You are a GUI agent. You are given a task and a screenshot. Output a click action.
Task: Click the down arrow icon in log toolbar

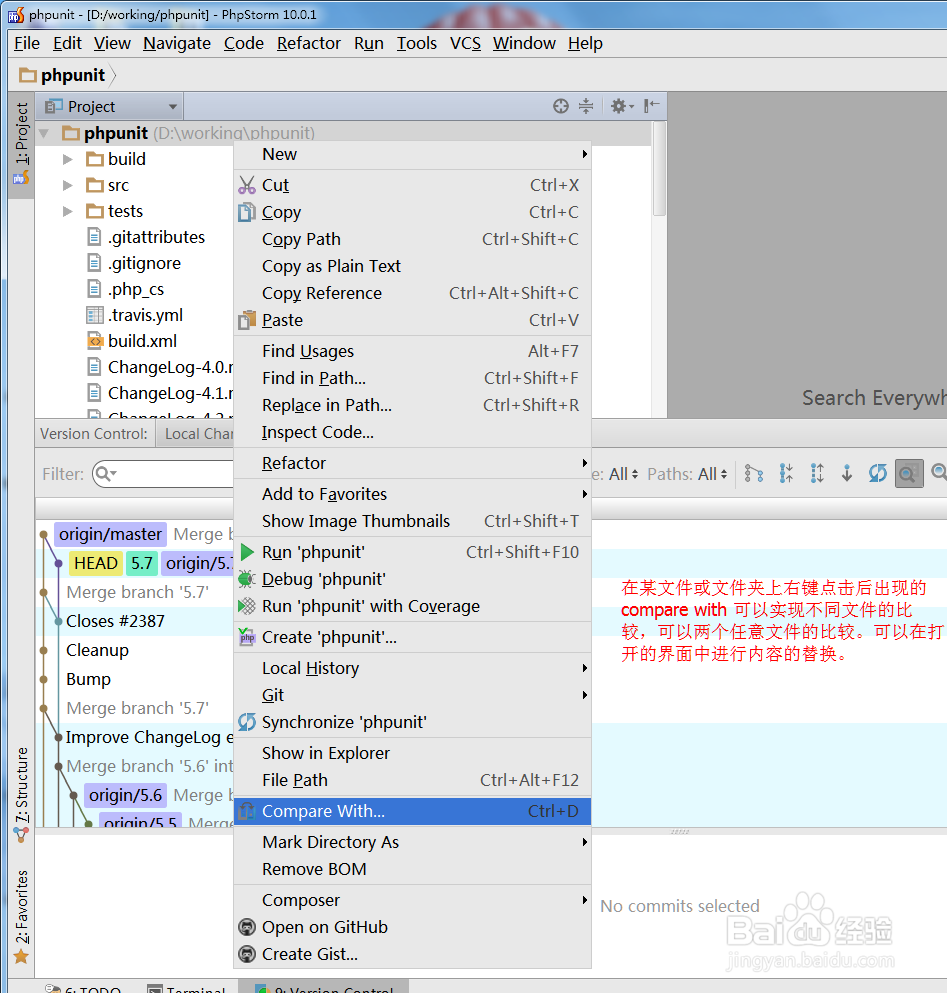(x=847, y=473)
